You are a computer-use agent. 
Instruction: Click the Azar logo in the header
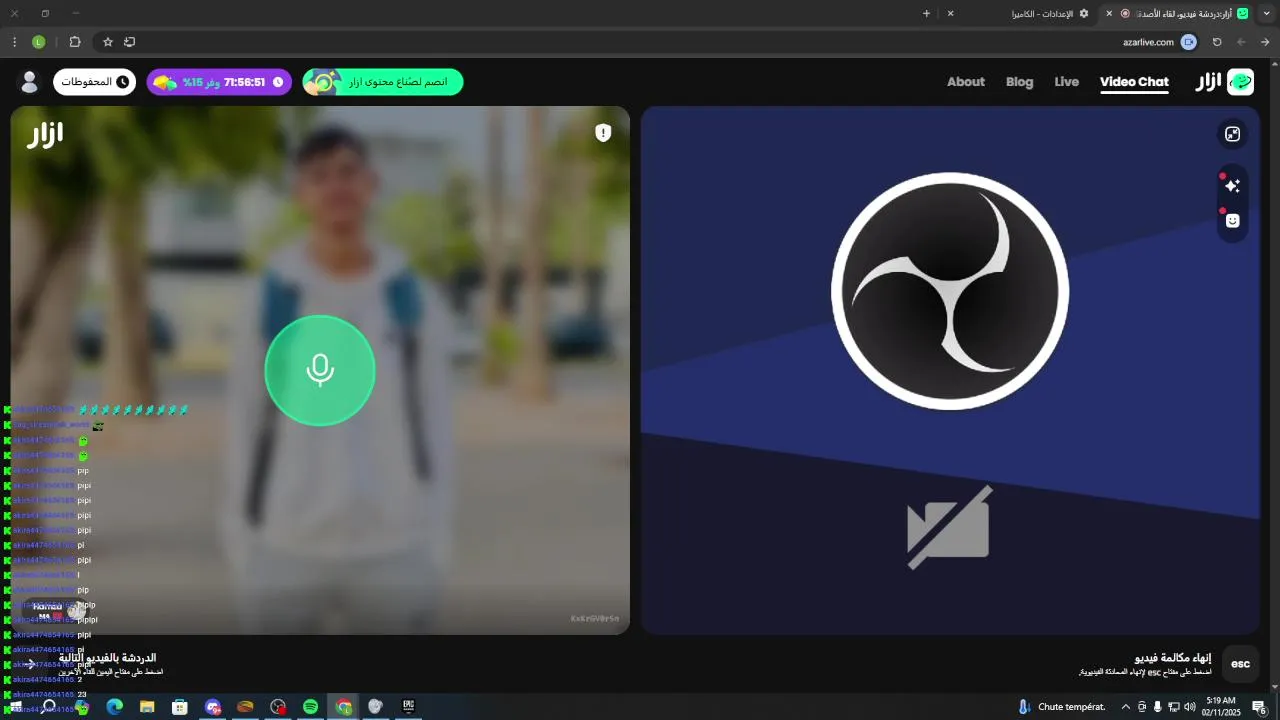(x=1225, y=82)
